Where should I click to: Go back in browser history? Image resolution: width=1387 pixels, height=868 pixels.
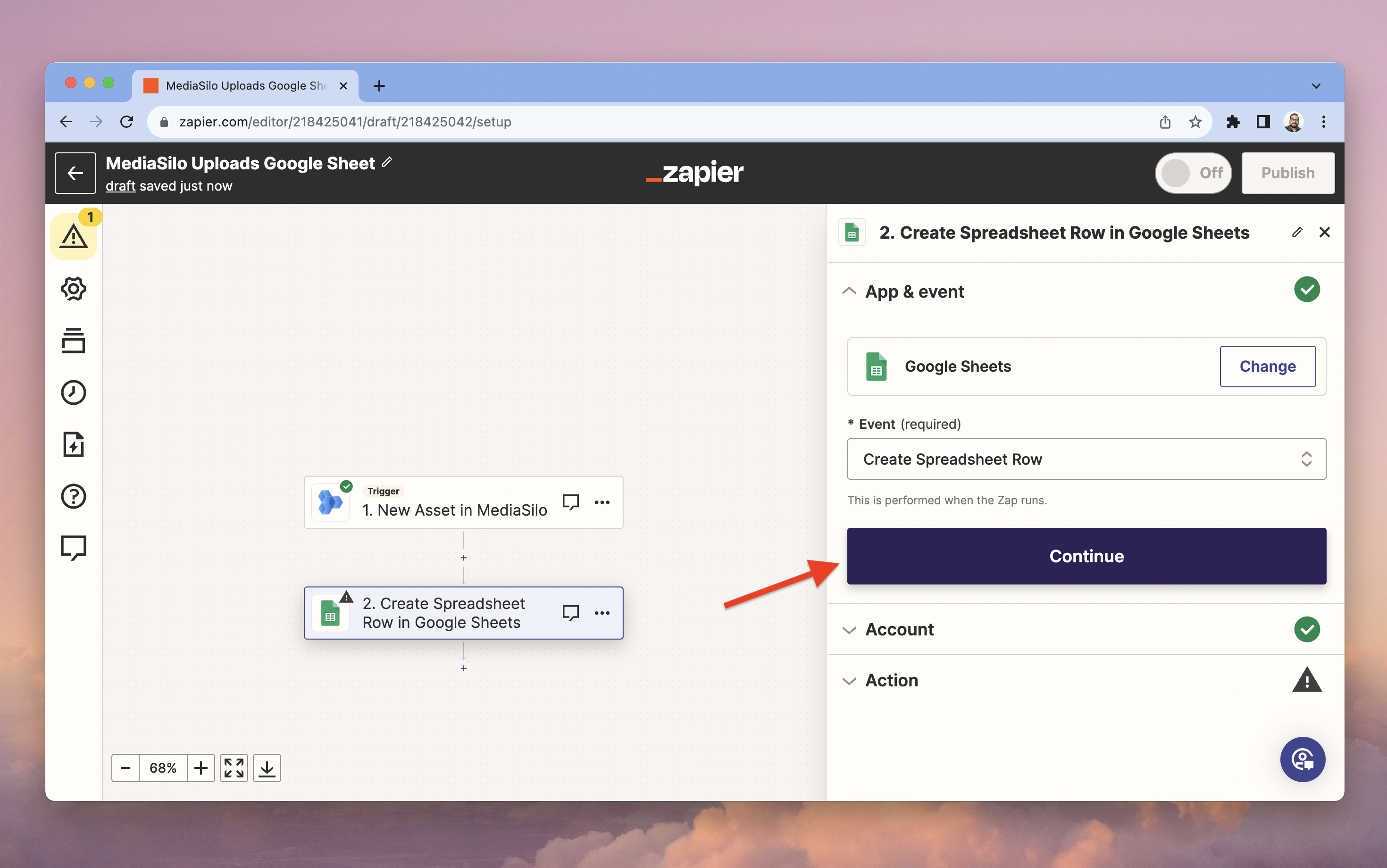click(x=66, y=122)
